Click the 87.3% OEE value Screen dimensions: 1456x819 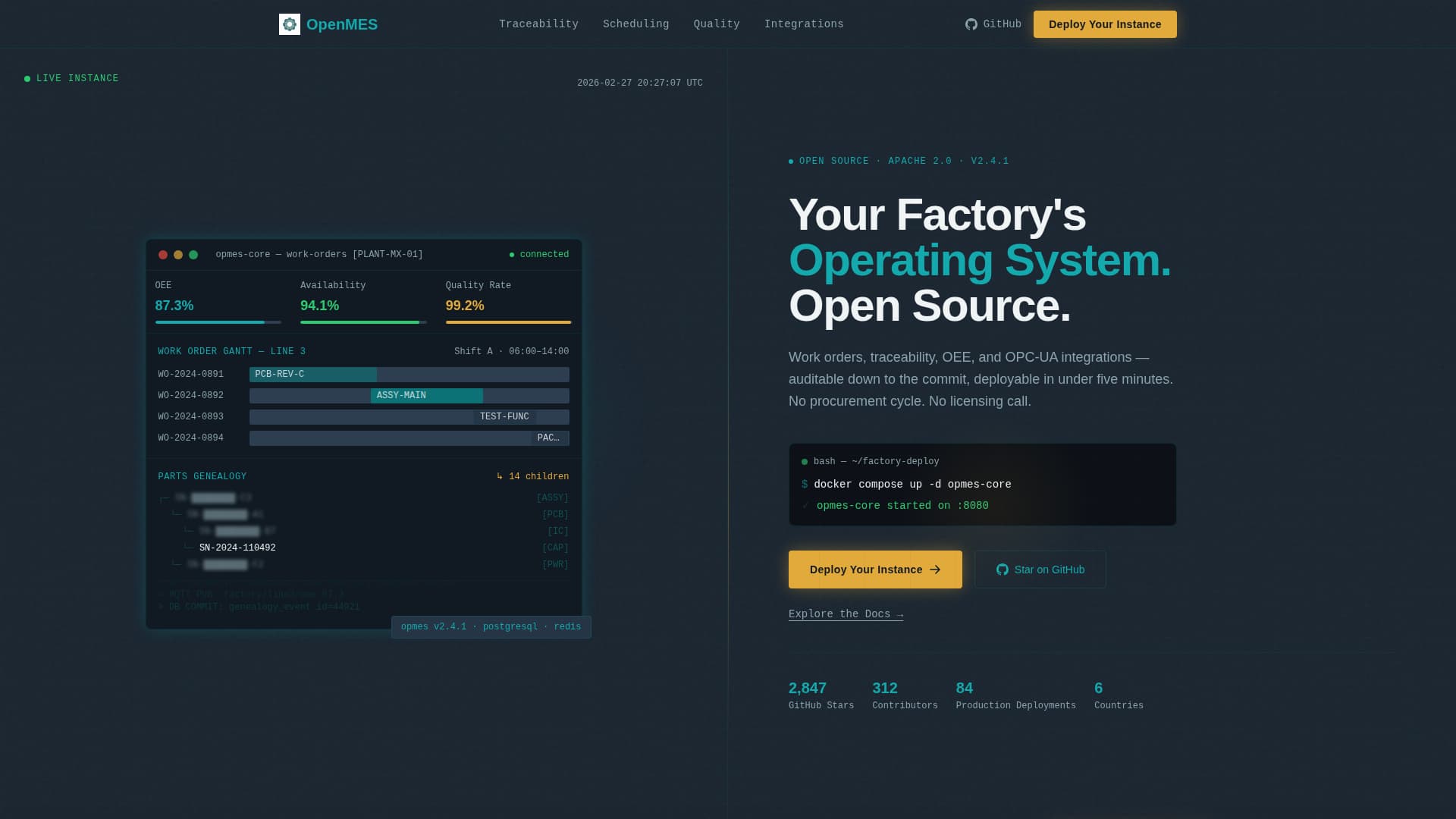(174, 306)
